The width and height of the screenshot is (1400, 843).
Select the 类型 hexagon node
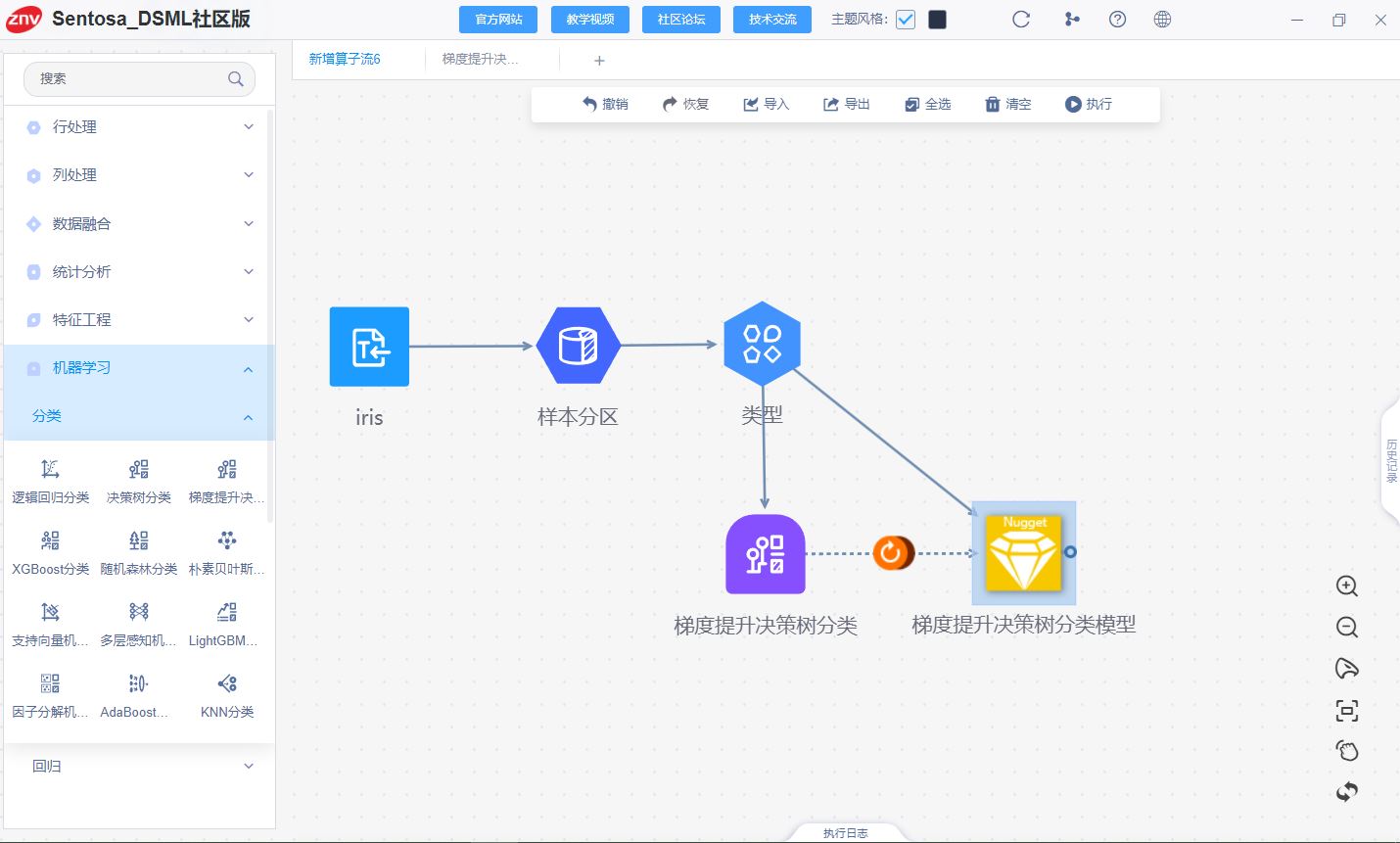coord(762,344)
